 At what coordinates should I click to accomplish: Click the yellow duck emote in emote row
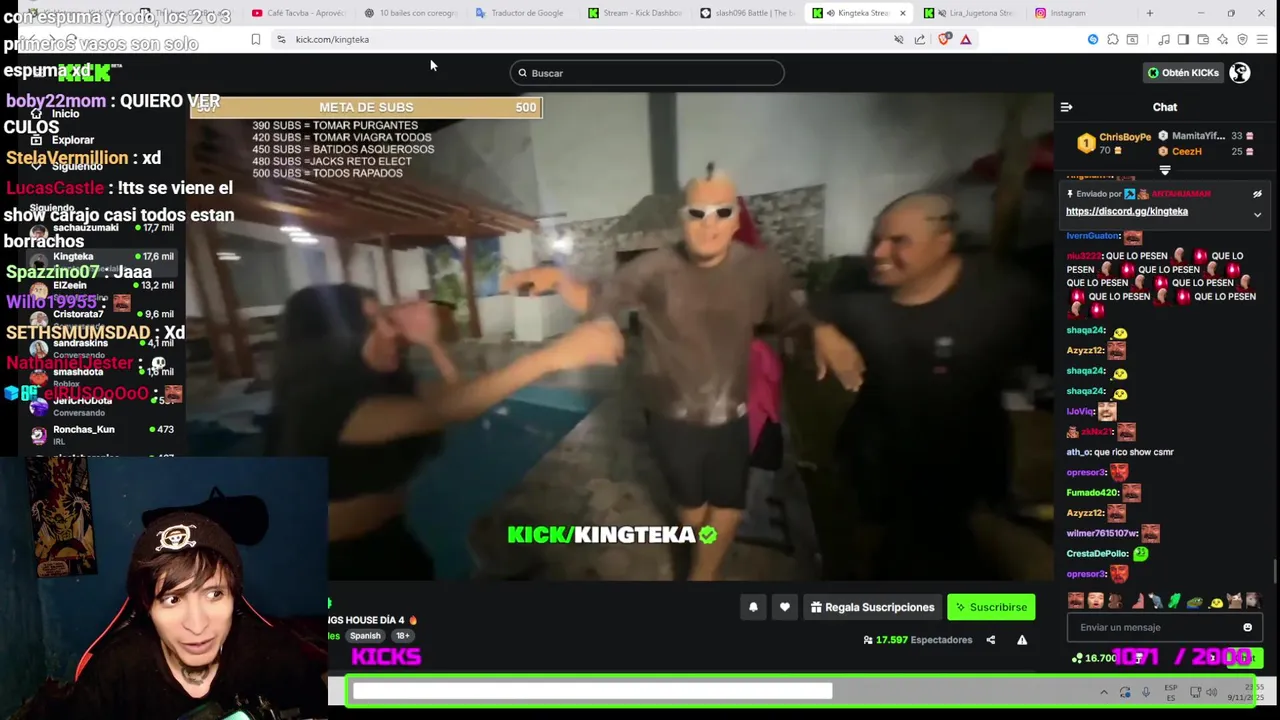point(1216,601)
